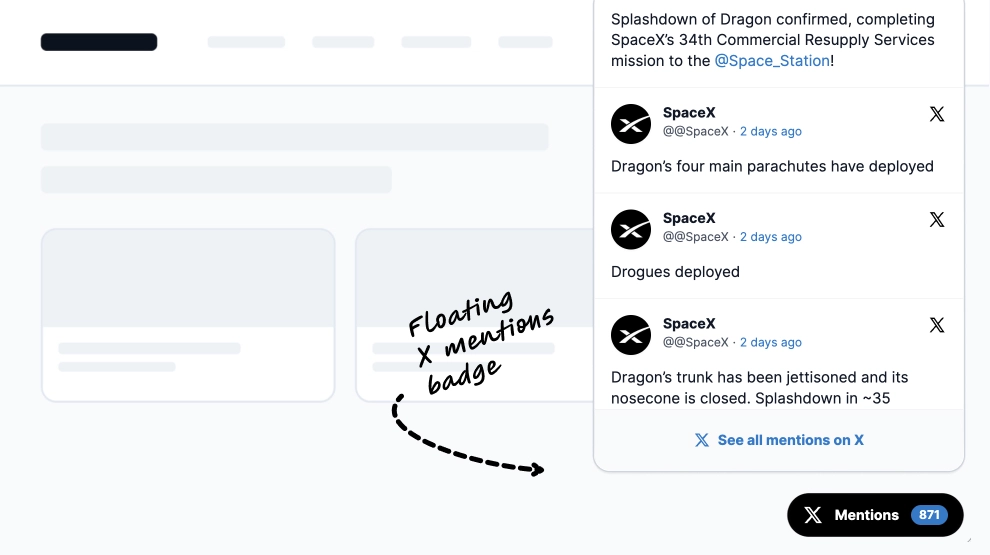990x555 pixels.
Task: Open 2 days ago timestamp on trunk tweet
Action: [770, 342]
